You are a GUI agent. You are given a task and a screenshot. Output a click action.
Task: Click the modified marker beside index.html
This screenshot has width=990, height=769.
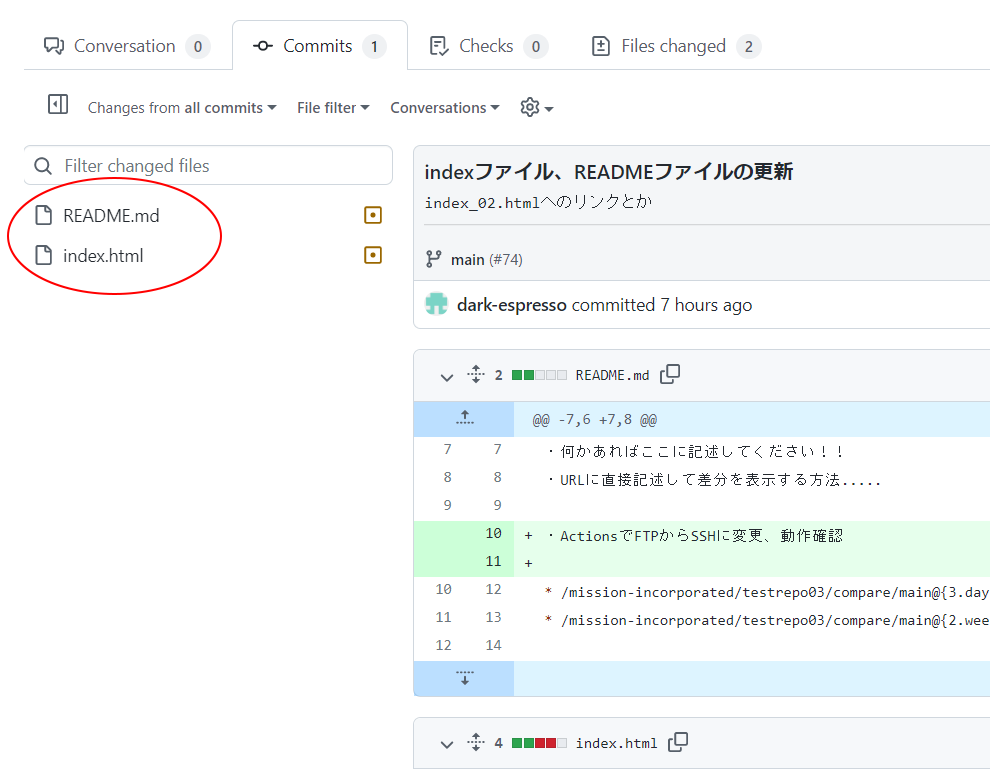pyautogui.click(x=373, y=255)
